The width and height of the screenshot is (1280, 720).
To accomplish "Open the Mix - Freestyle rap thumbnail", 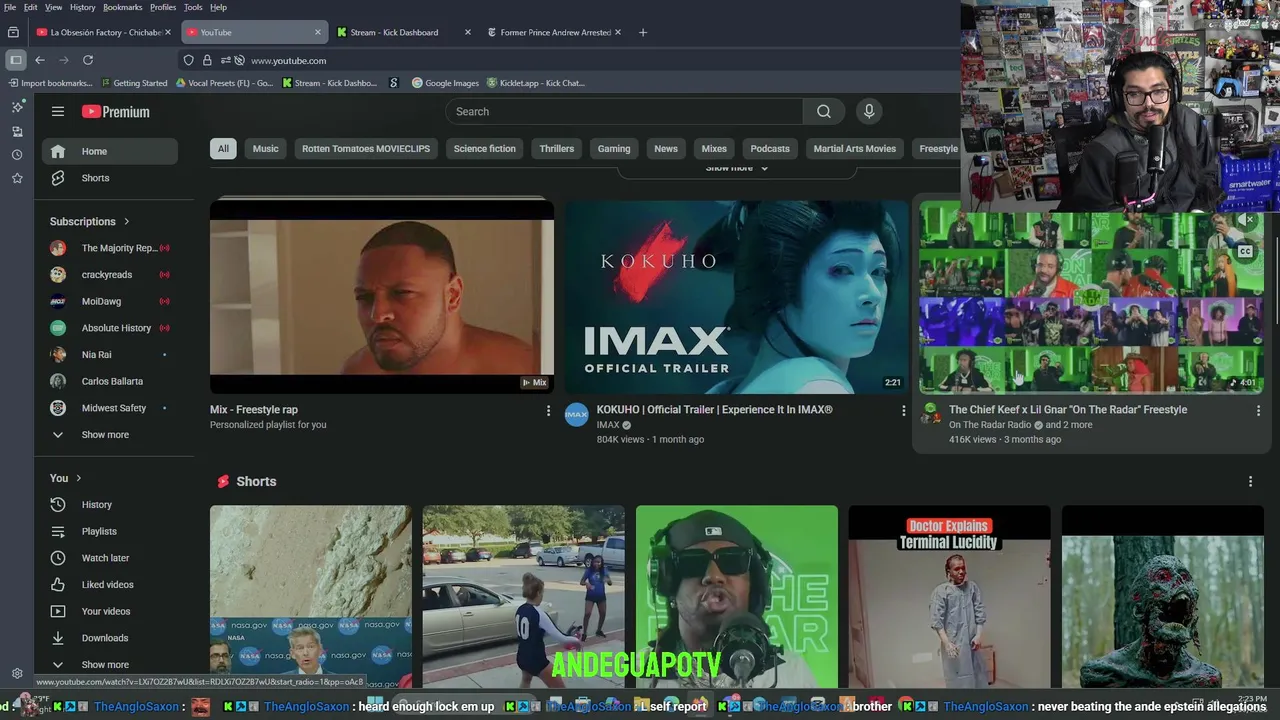I will click(x=382, y=297).
